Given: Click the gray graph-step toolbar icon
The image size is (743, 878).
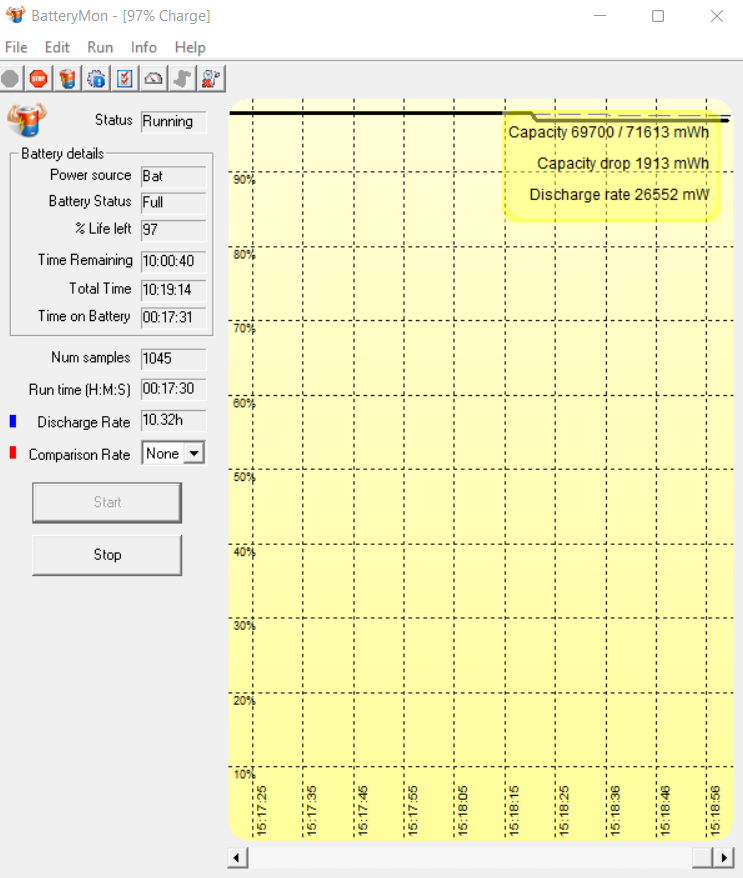Looking at the screenshot, I should (x=182, y=79).
